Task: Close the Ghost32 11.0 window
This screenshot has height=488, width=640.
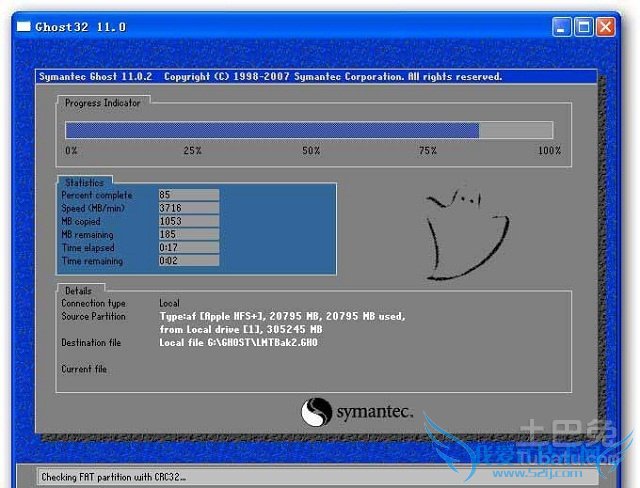Action: click(x=605, y=27)
